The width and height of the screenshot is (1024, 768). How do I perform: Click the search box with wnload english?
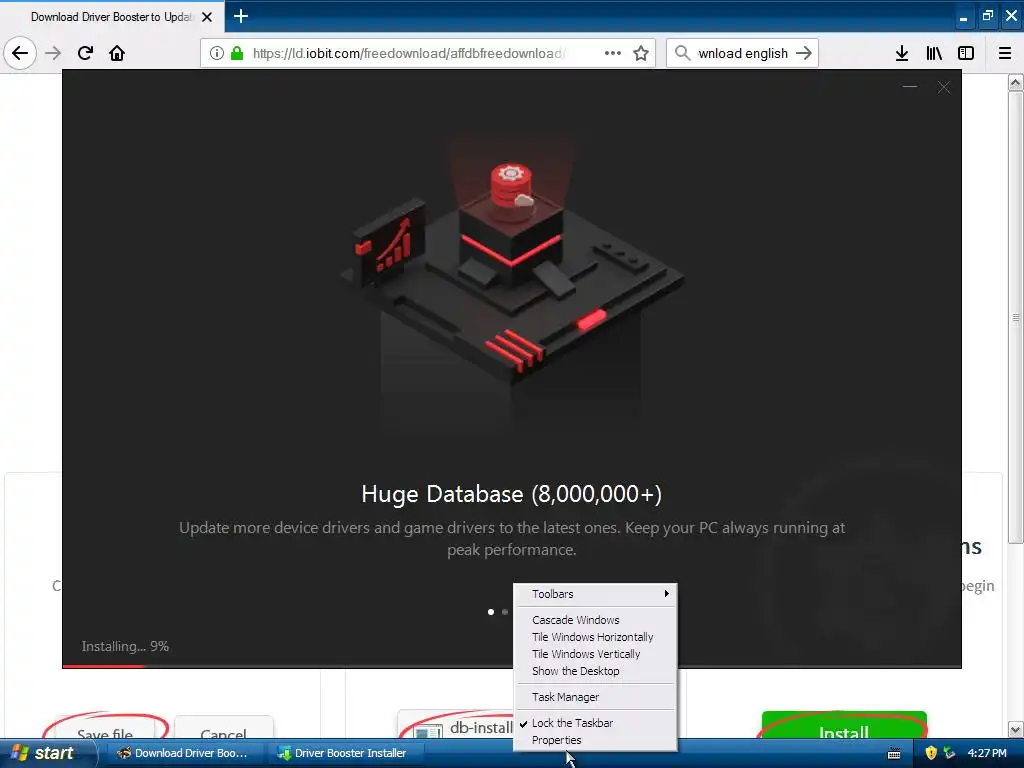click(743, 53)
